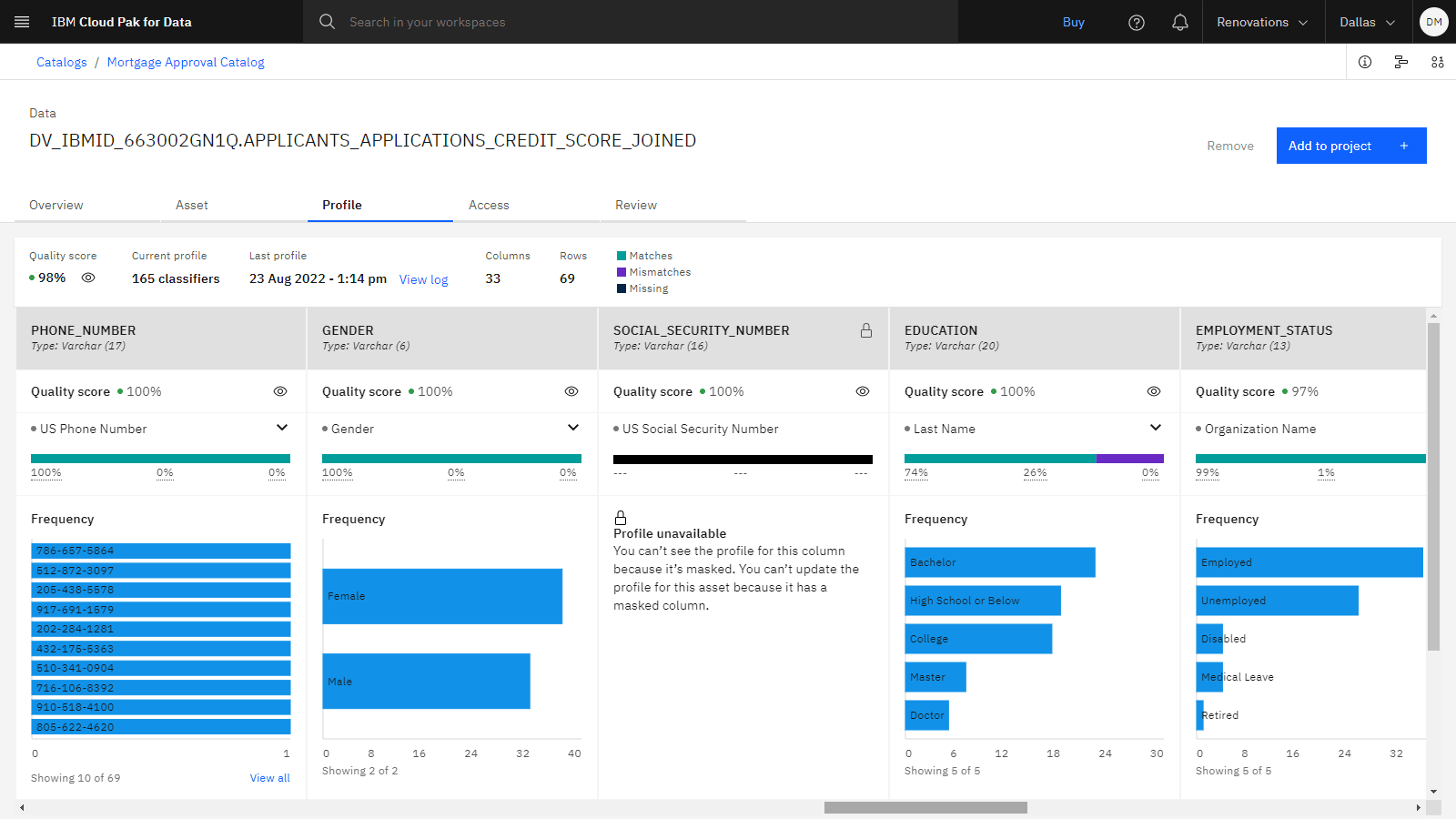1456x819 pixels.
Task: Click the IBM Cloud Pak for Data title
Action: (x=122, y=22)
